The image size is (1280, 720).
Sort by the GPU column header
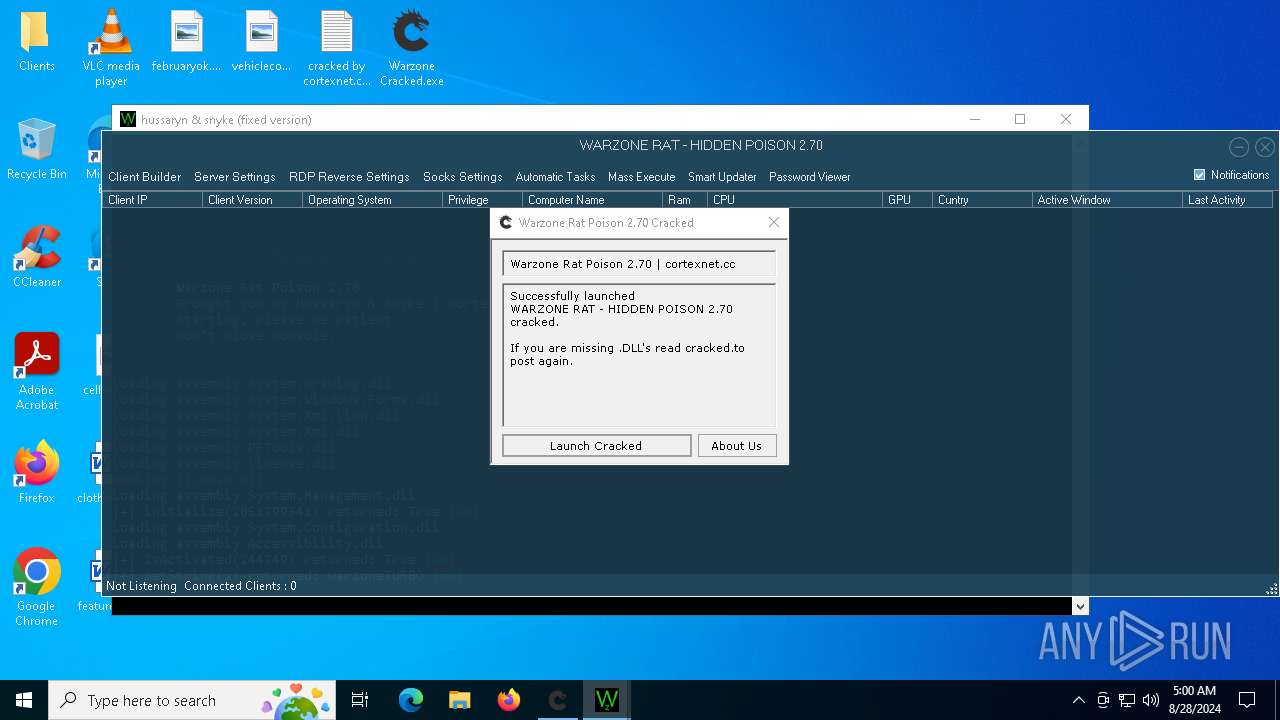pos(907,200)
